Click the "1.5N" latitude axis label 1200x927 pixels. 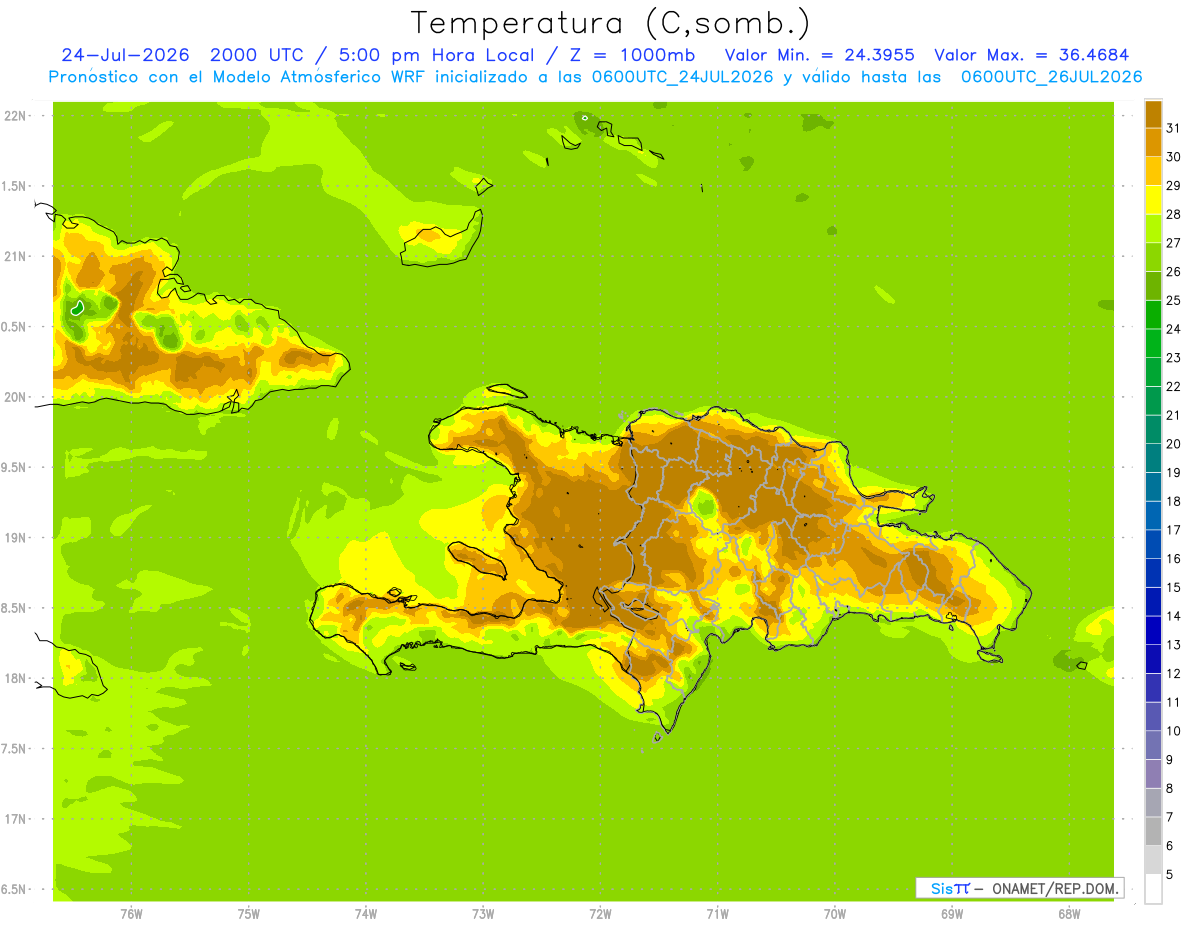pyautogui.click(x=15, y=187)
